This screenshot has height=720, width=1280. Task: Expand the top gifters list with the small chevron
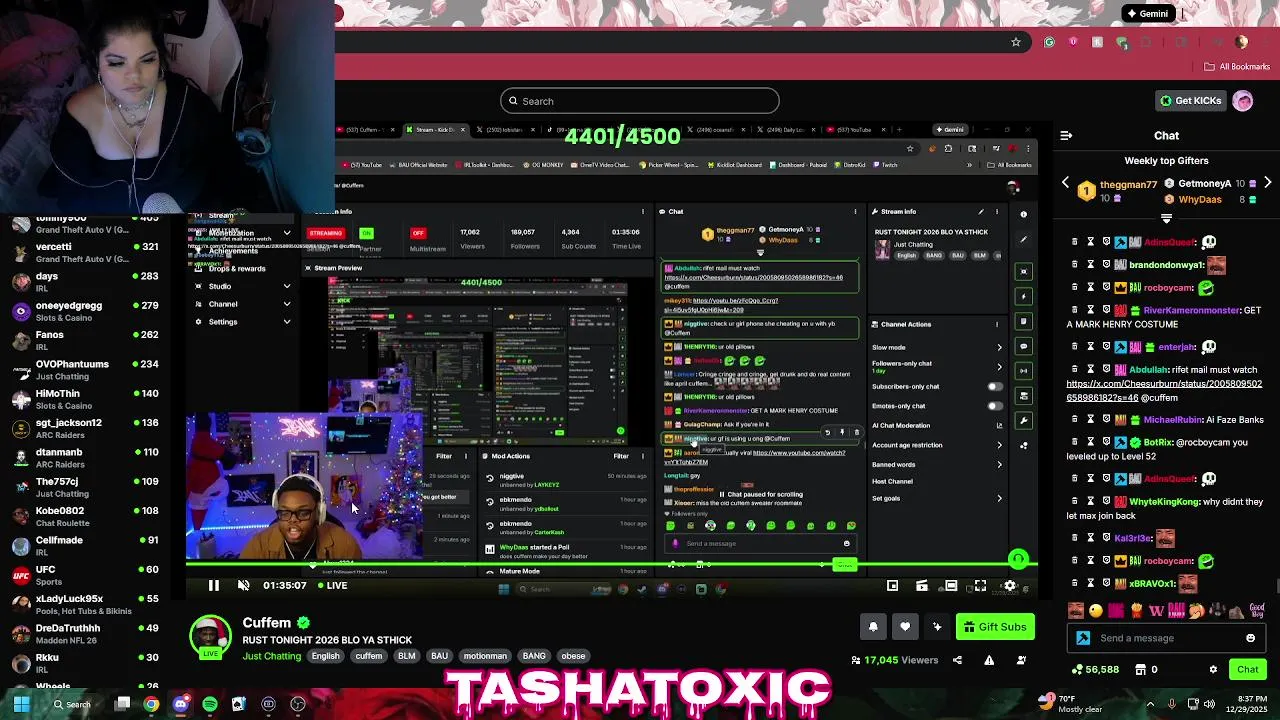[1166, 218]
